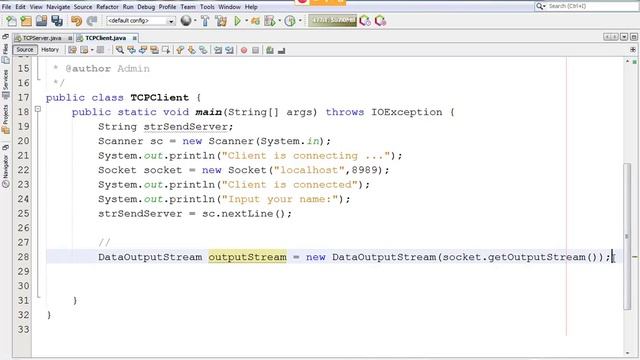Screen dimensions: 640x360
Task: Click the Profile Project icon
Action: 270,21
